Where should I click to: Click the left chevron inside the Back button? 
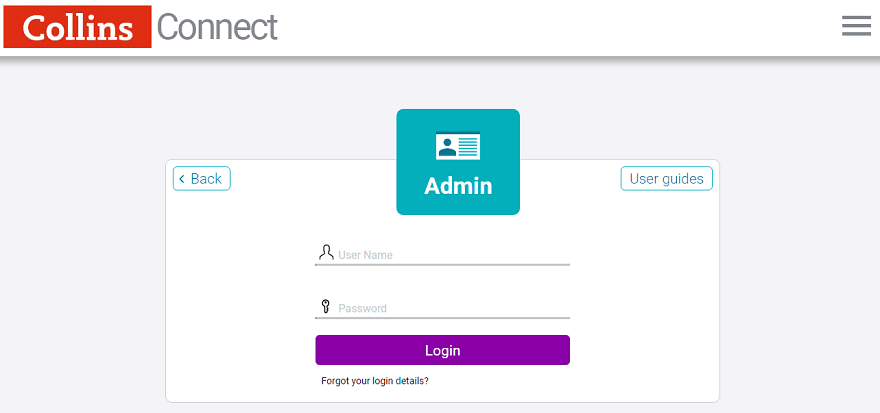[182, 179]
